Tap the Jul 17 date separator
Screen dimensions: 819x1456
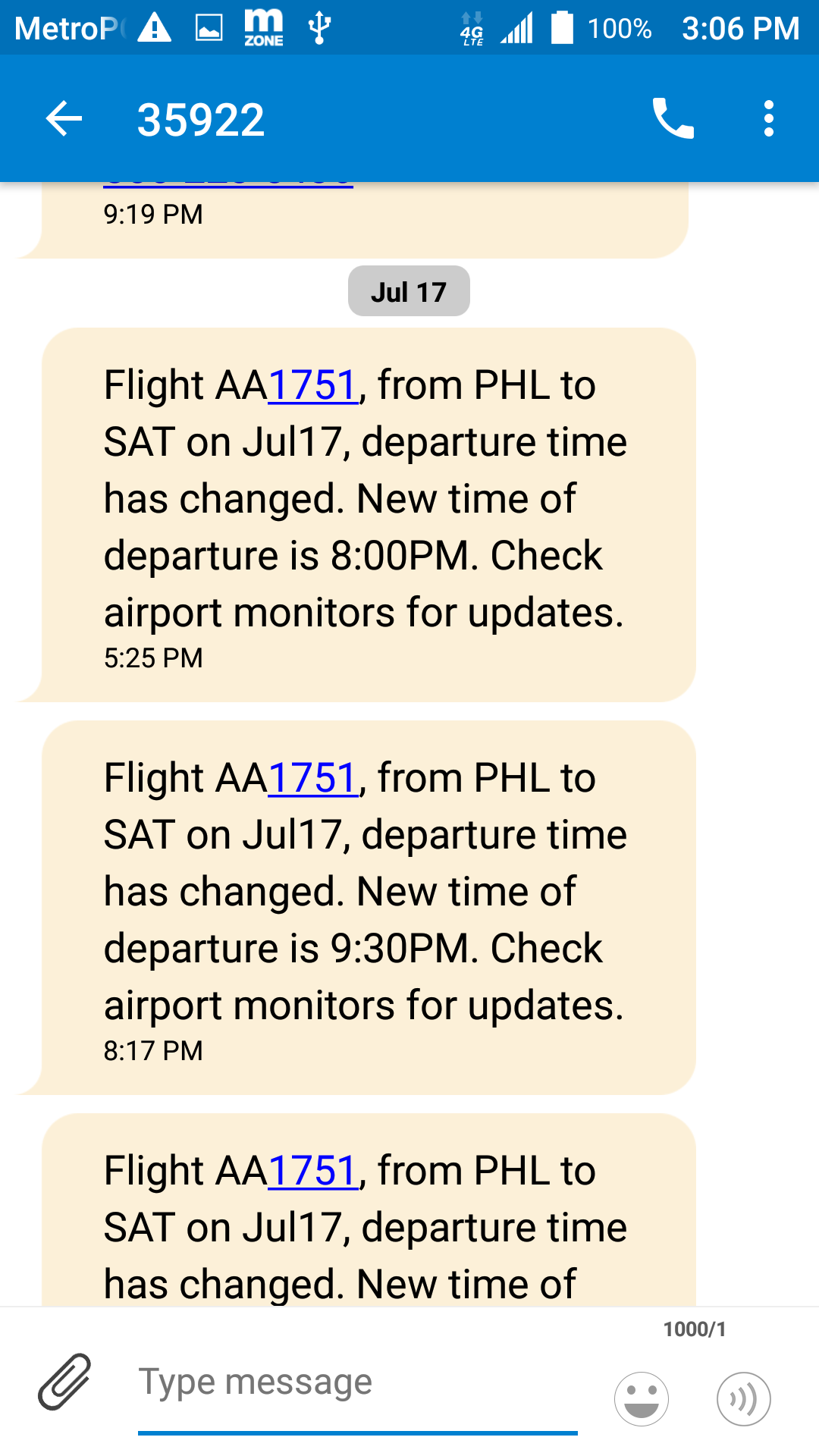point(409,292)
